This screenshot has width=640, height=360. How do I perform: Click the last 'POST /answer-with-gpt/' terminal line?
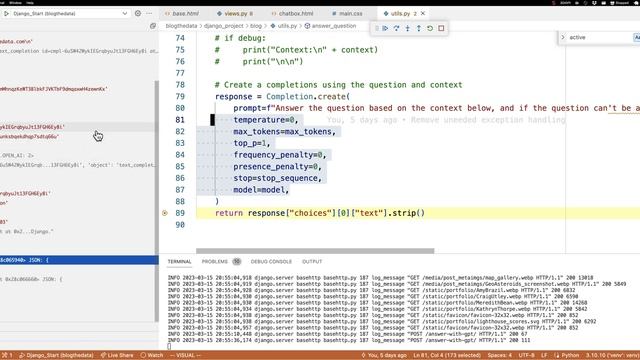[x=349, y=340]
